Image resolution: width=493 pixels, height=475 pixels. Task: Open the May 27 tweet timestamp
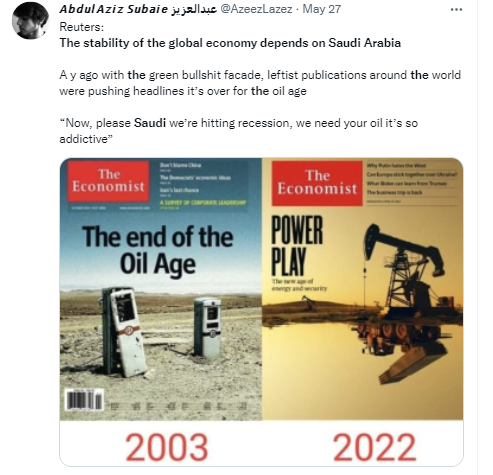pyautogui.click(x=322, y=9)
